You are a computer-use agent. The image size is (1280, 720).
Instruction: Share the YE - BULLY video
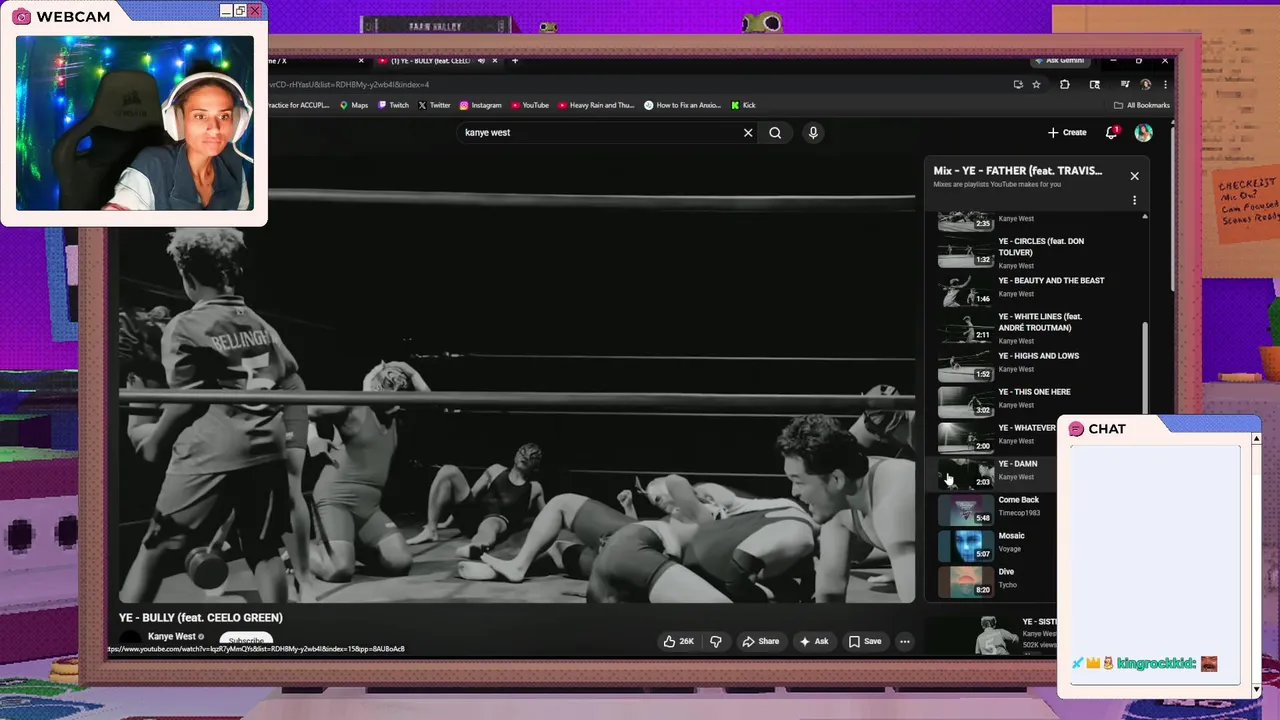(x=760, y=641)
